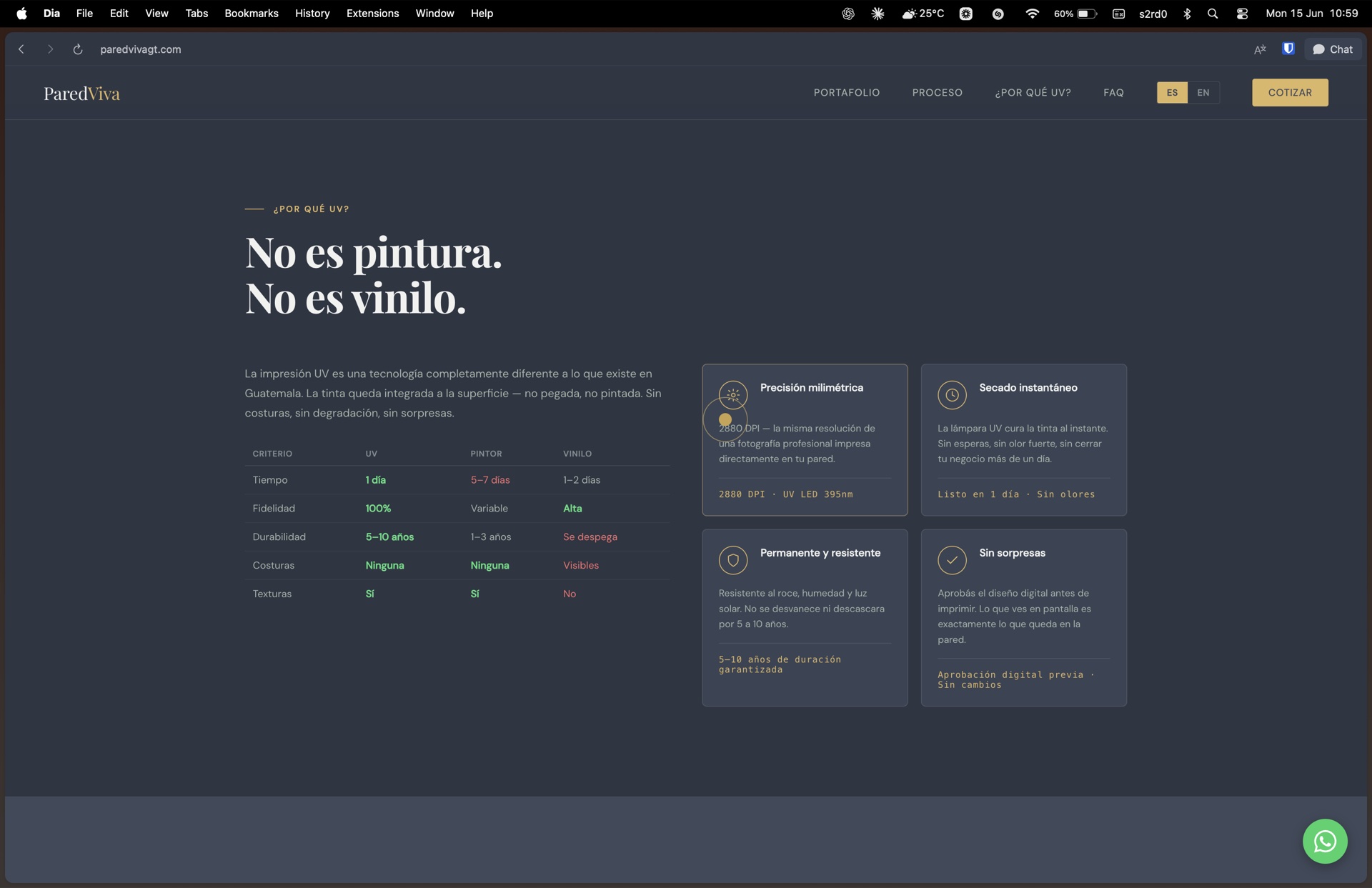Open the ChatGPT menu bar icon

coord(847,13)
